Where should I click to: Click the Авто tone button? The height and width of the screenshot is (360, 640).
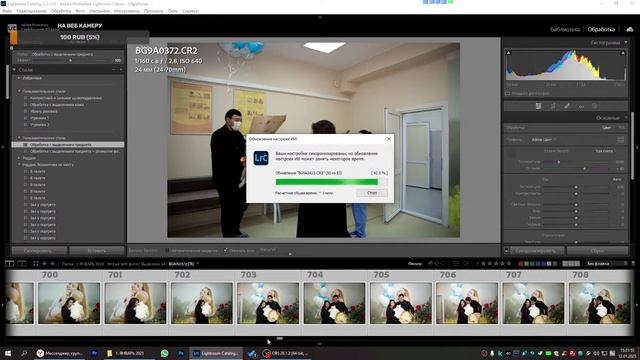pos(617,179)
